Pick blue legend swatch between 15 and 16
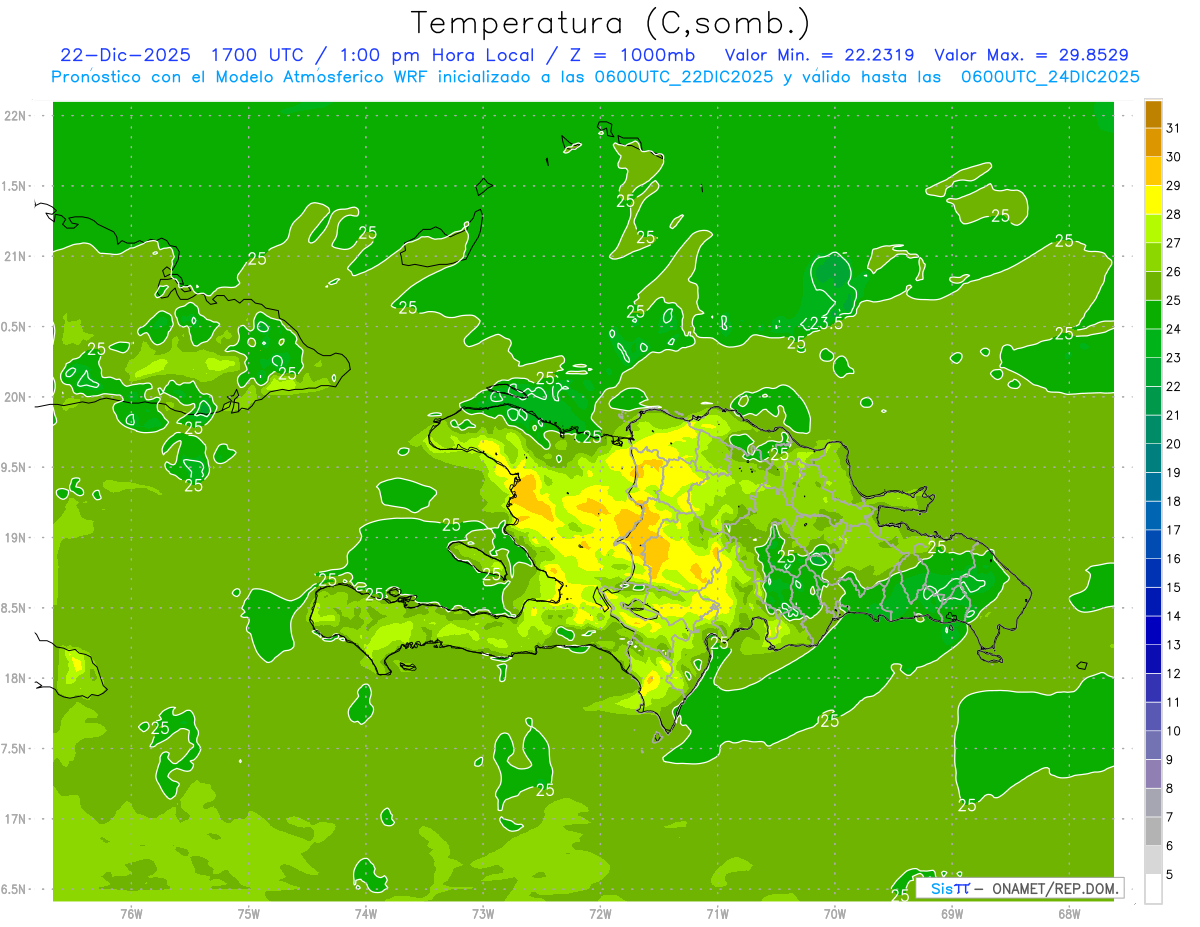1200x927 pixels. click(x=1153, y=573)
